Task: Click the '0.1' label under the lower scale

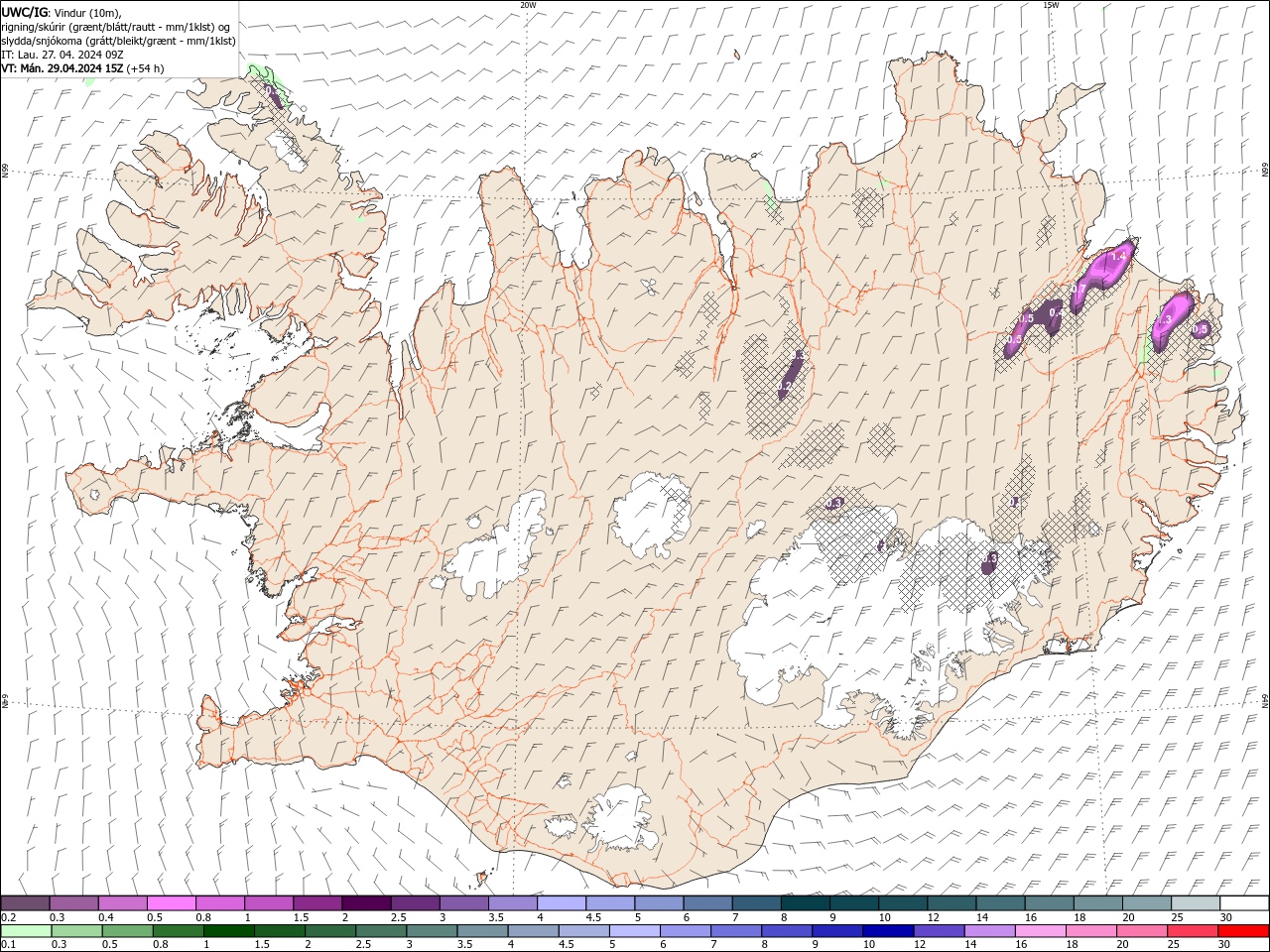Action: 9,945
